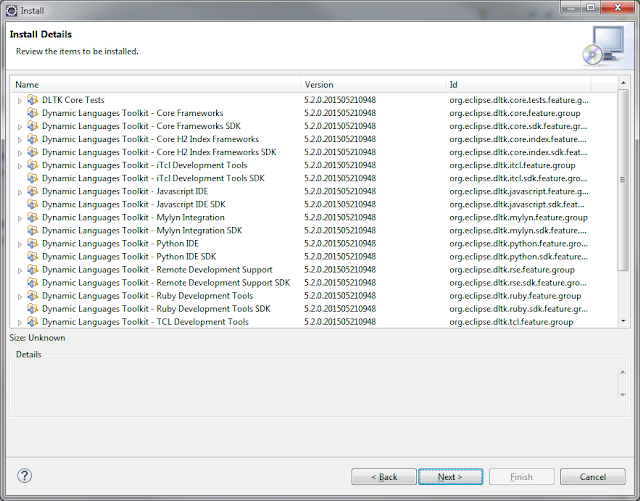
Task: Select the Mylyn Integration SDK row
Action: pyautogui.click(x=313, y=230)
